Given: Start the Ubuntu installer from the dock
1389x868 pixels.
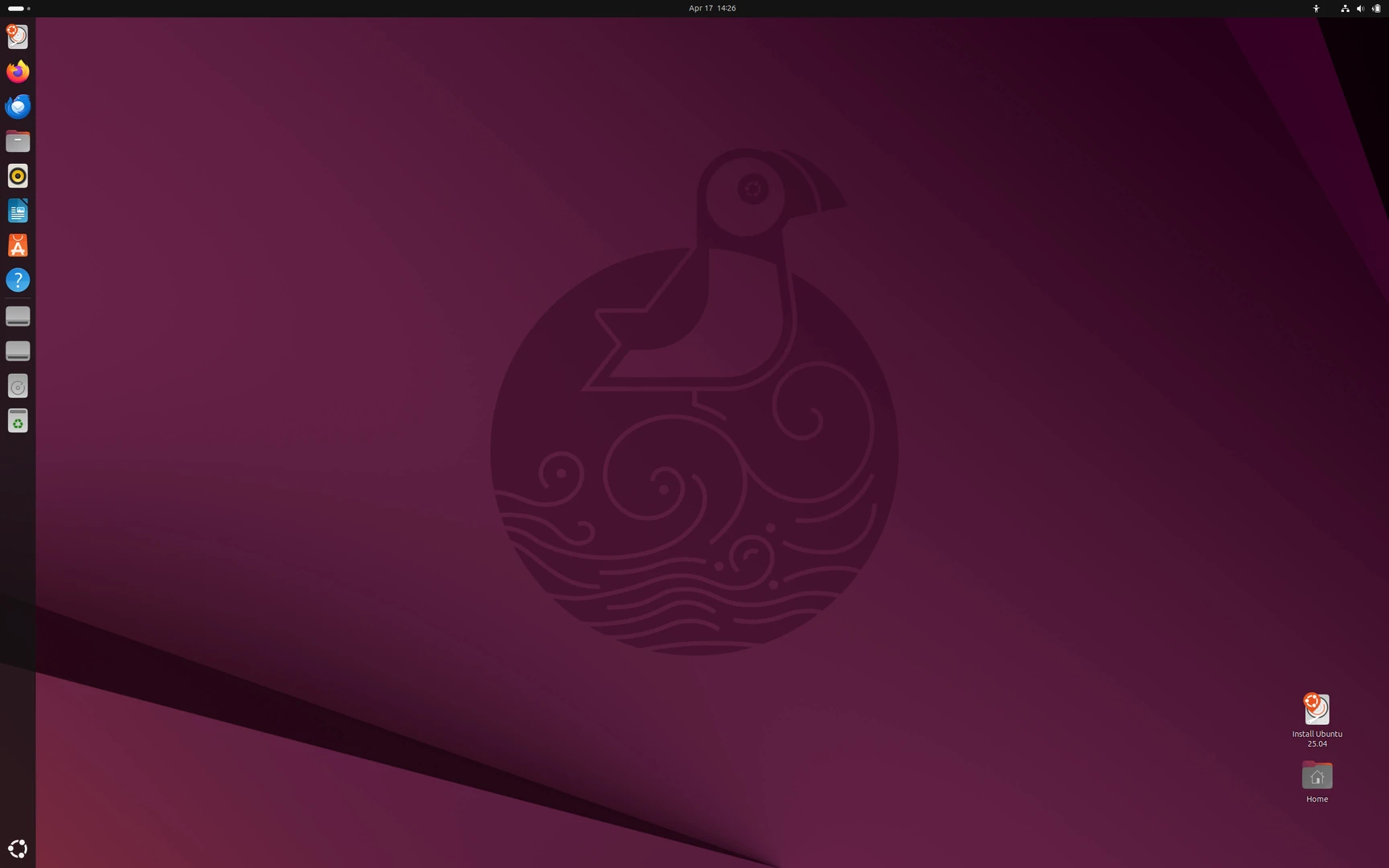Looking at the screenshot, I should pos(18,36).
